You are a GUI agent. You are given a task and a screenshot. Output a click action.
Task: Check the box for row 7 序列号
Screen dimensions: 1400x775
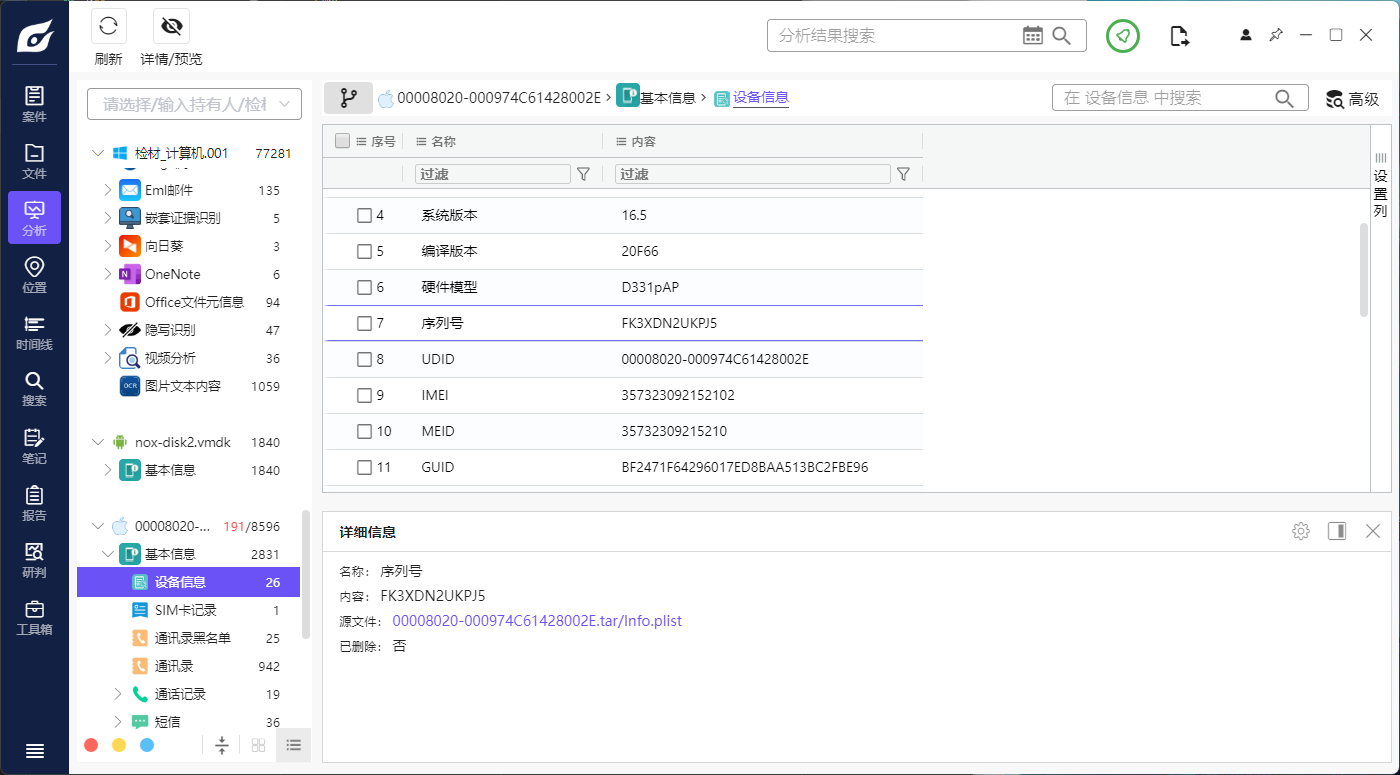365,323
